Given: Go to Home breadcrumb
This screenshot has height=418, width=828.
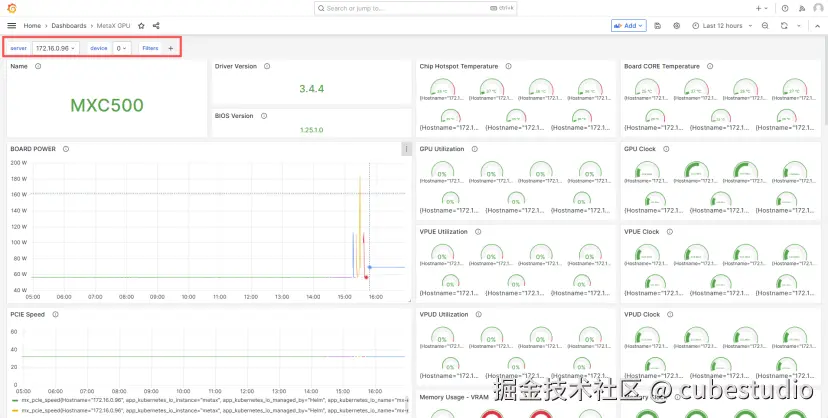Looking at the screenshot, I should click(32, 25).
